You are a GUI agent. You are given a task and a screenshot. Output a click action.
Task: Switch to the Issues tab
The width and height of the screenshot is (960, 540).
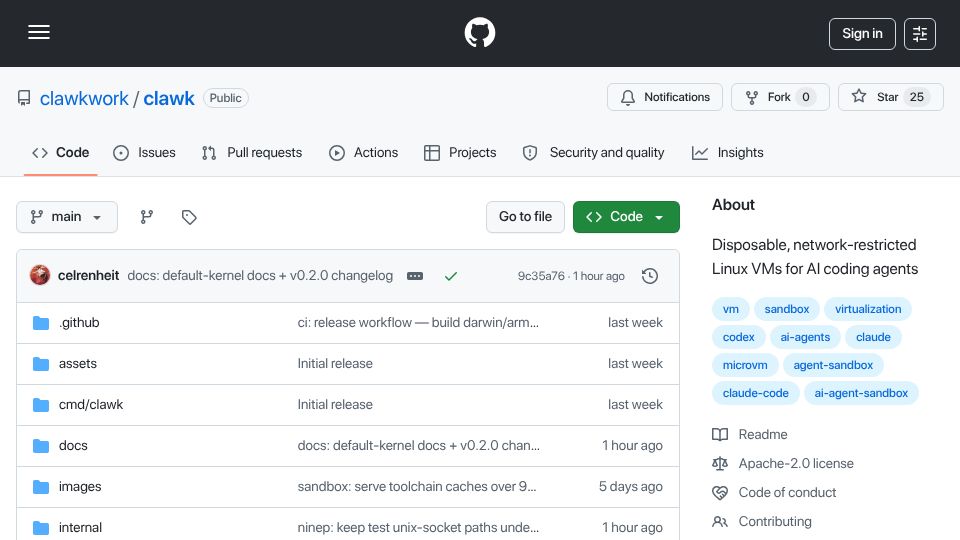144,152
